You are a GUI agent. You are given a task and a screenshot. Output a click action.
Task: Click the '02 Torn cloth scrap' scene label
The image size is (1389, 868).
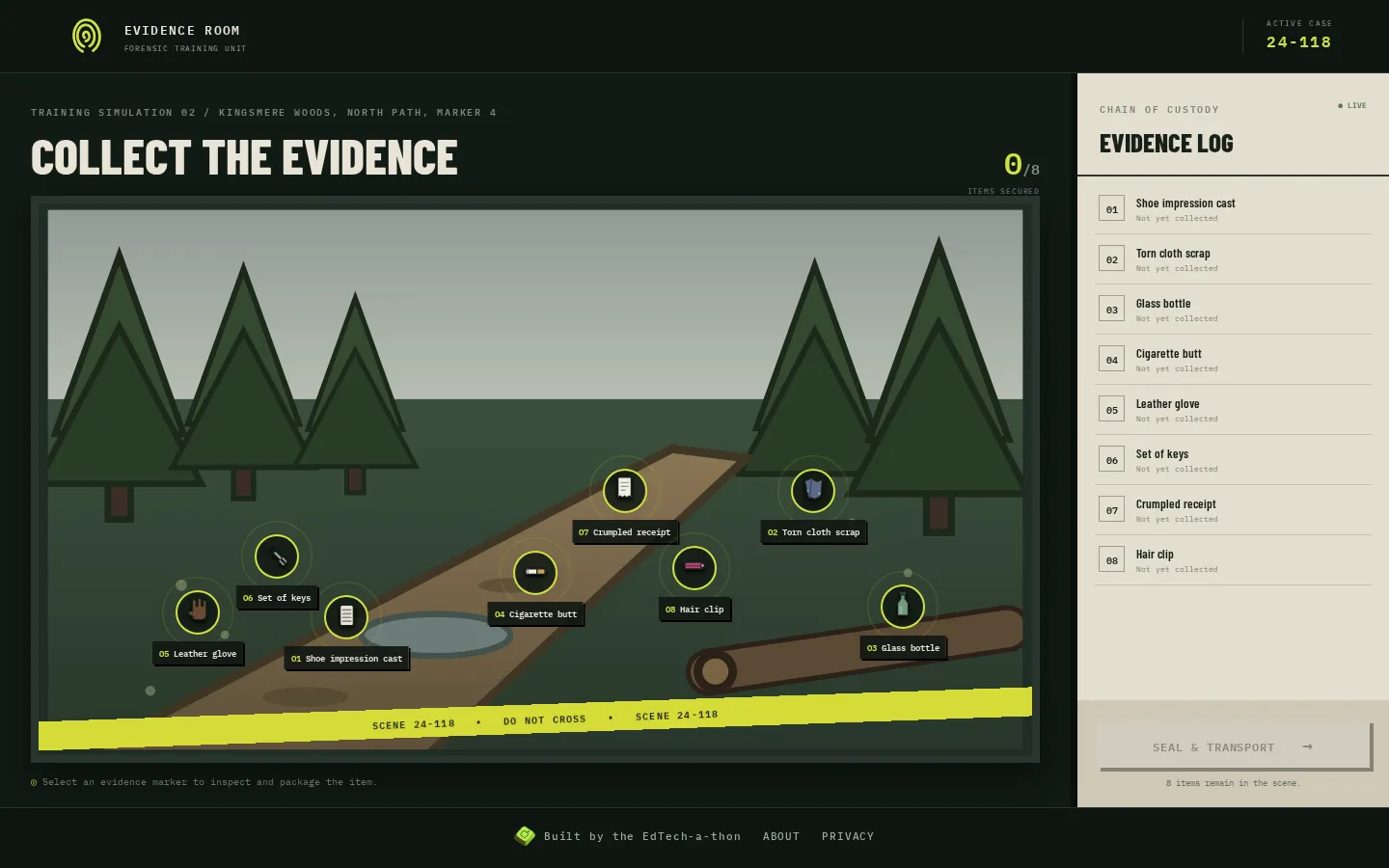tap(813, 532)
